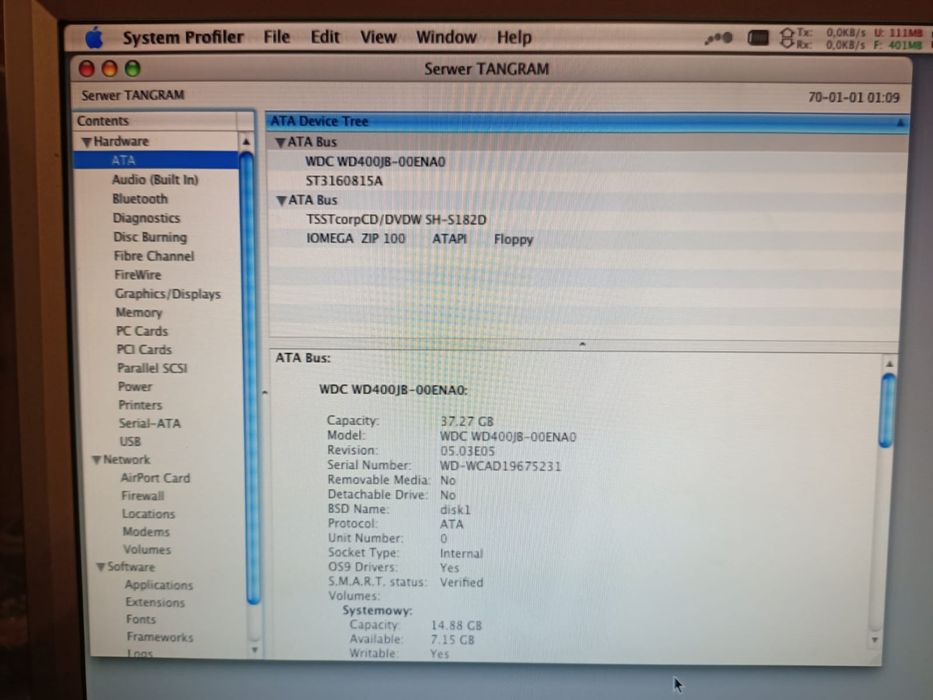The height and width of the screenshot is (700, 933).
Task: Select the WDC WD400JB-00ENA0 drive row
Action: 589,162
